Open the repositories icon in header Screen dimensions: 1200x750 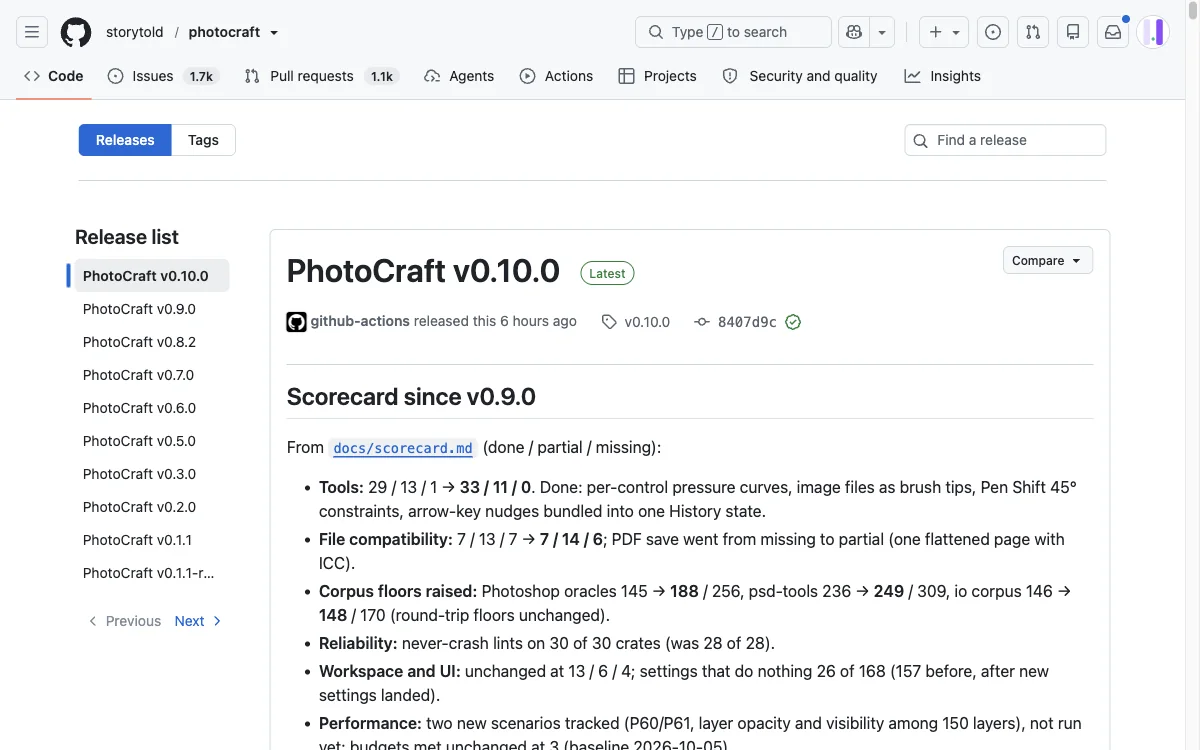coord(1073,32)
